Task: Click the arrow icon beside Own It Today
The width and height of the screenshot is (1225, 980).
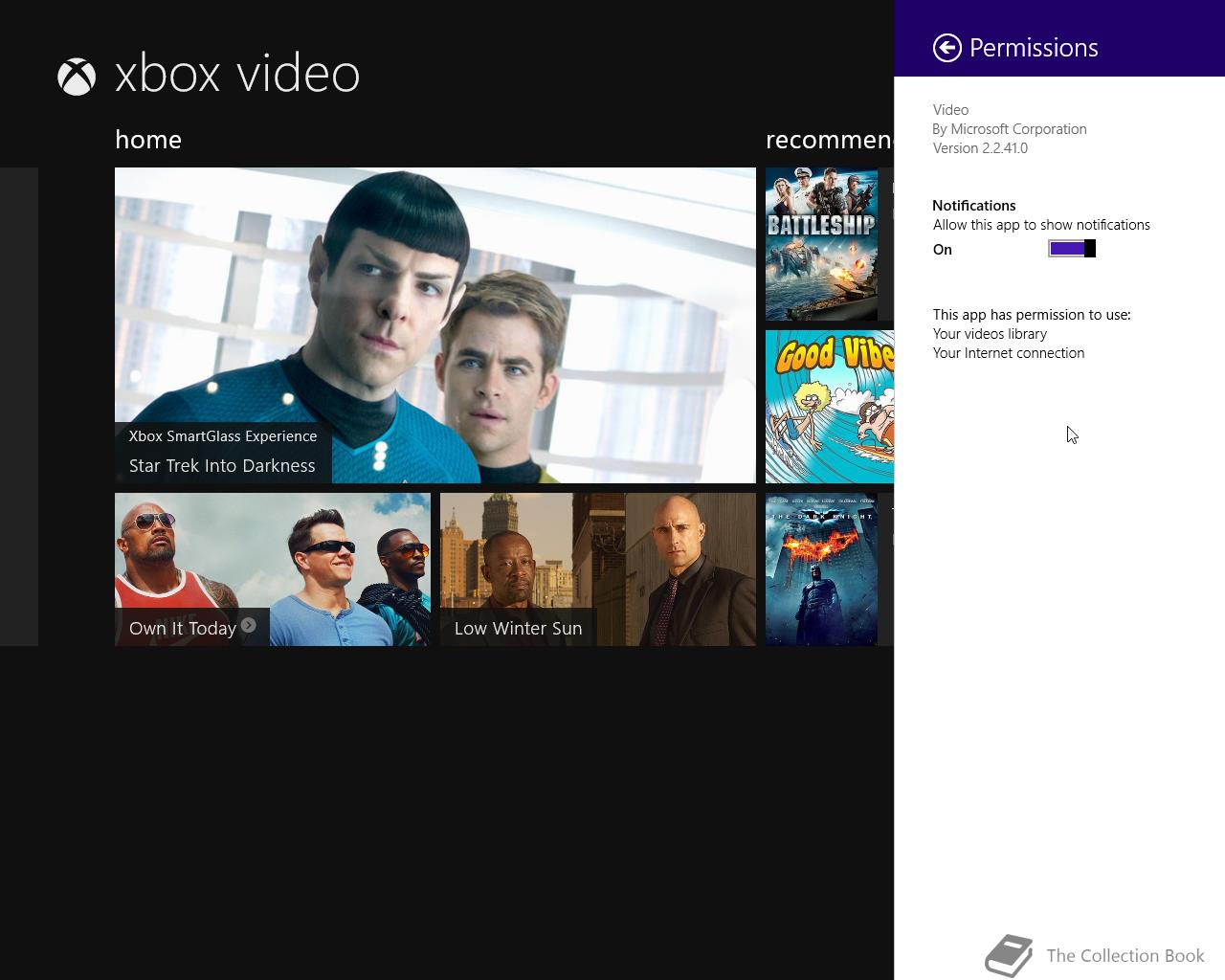Action: [249, 625]
